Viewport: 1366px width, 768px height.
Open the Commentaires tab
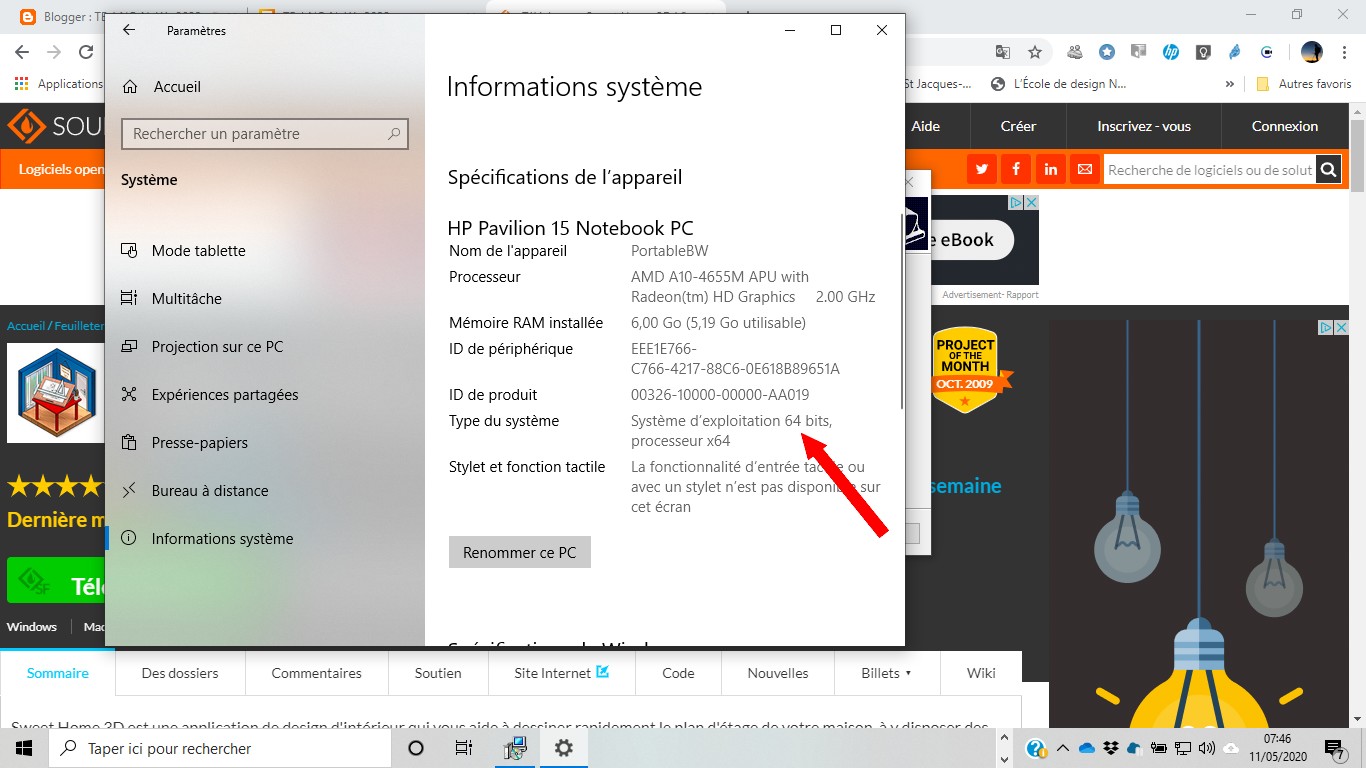(x=316, y=673)
